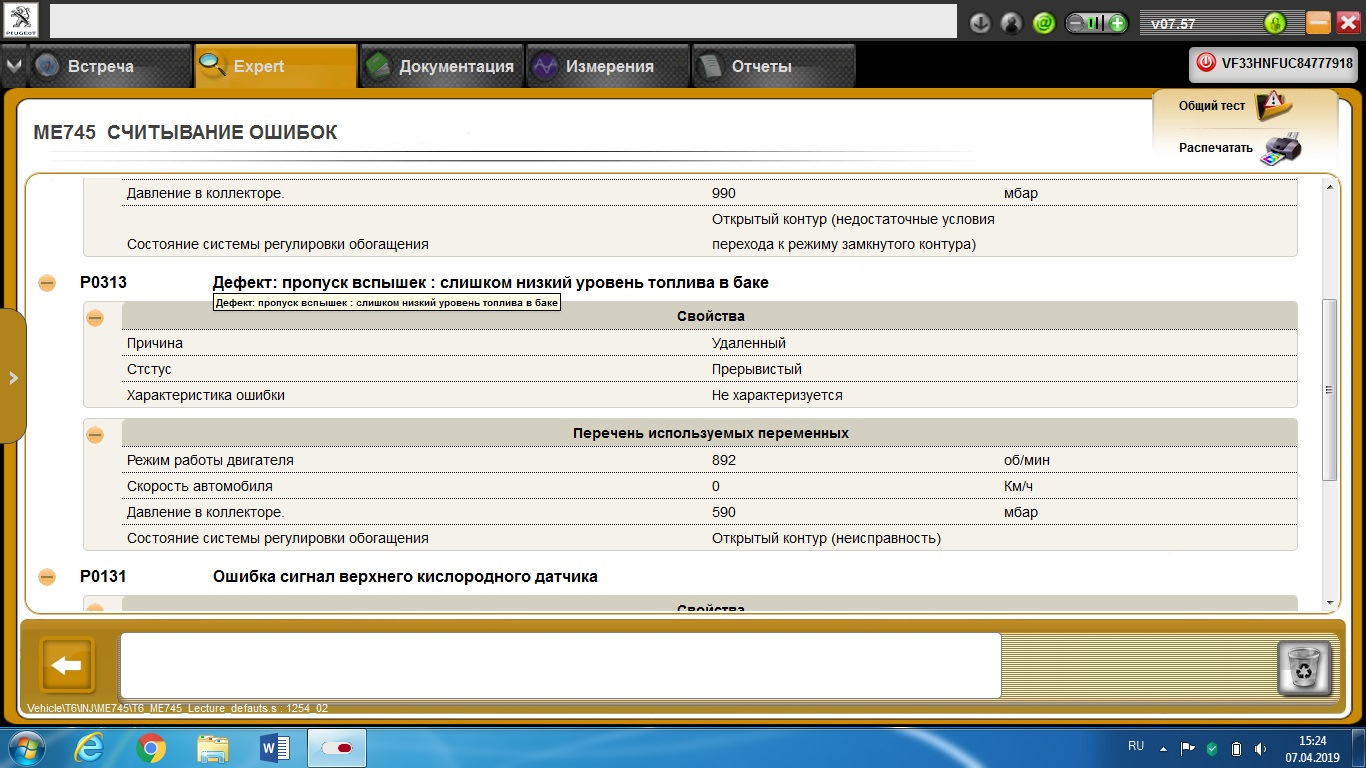Viewport: 1366px width, 768px height.
Task: Click the Причина row label
Action: click(155, 343)
